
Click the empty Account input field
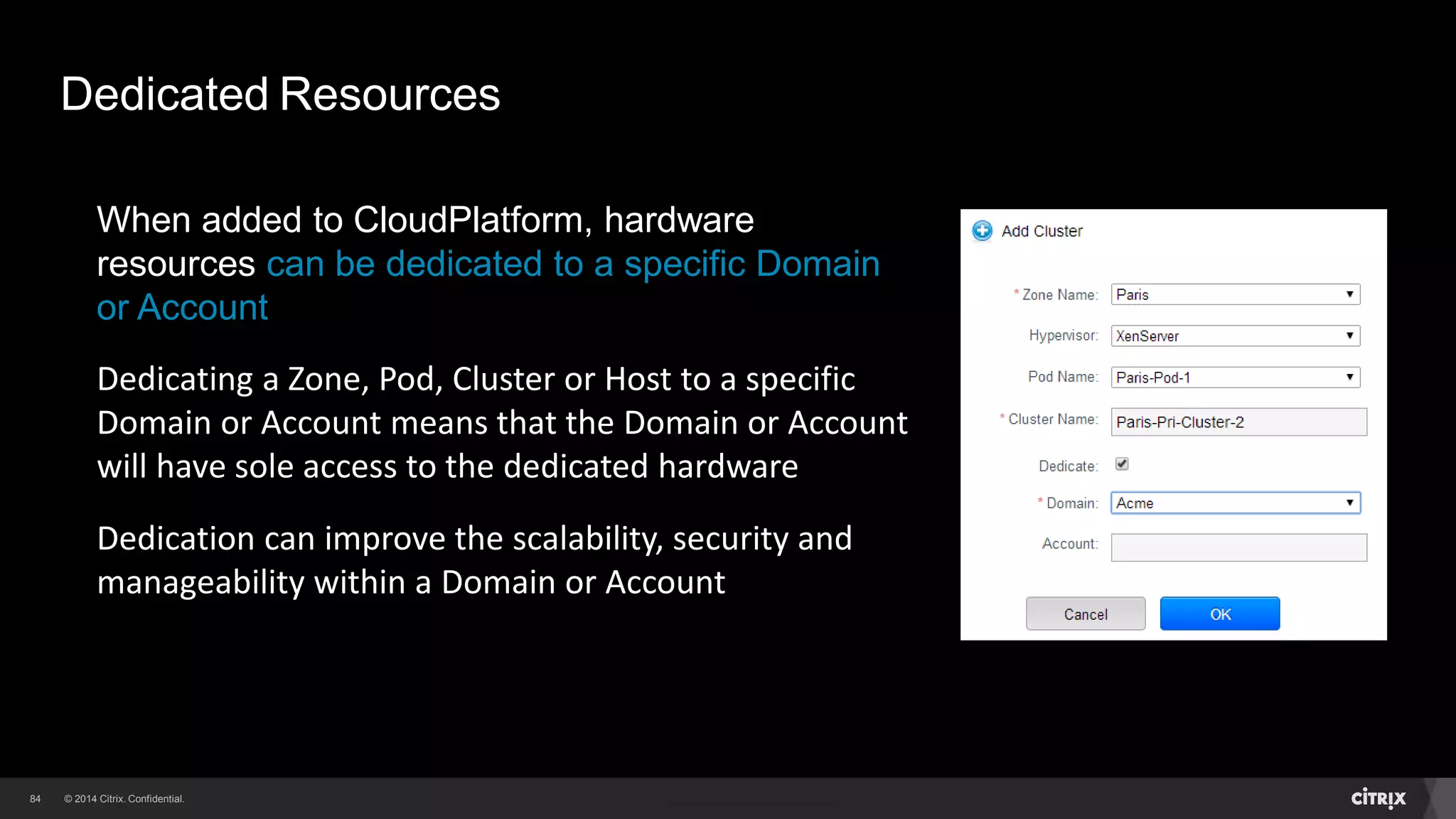(x=1238, y=547)
